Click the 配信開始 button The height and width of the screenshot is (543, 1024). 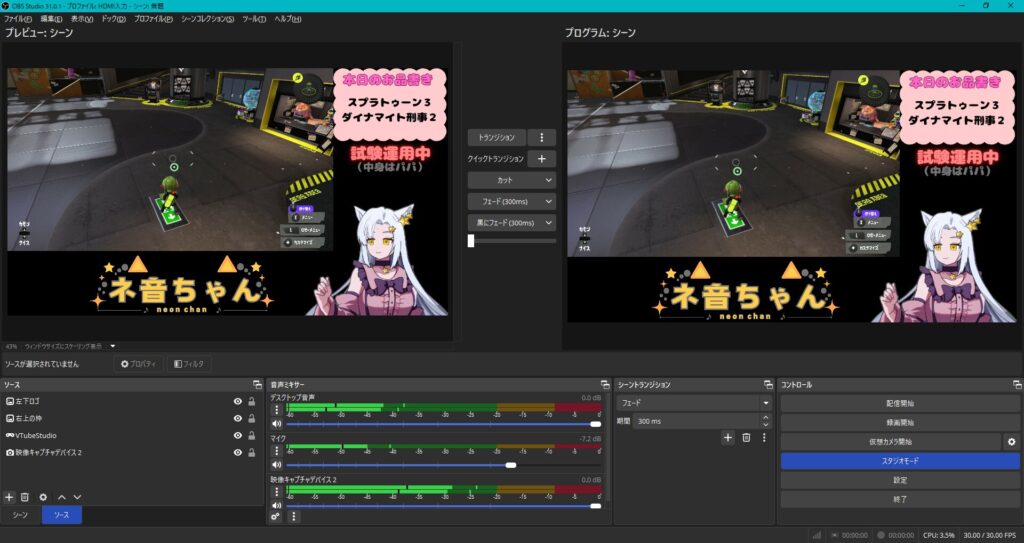click(x=900, y=403)
